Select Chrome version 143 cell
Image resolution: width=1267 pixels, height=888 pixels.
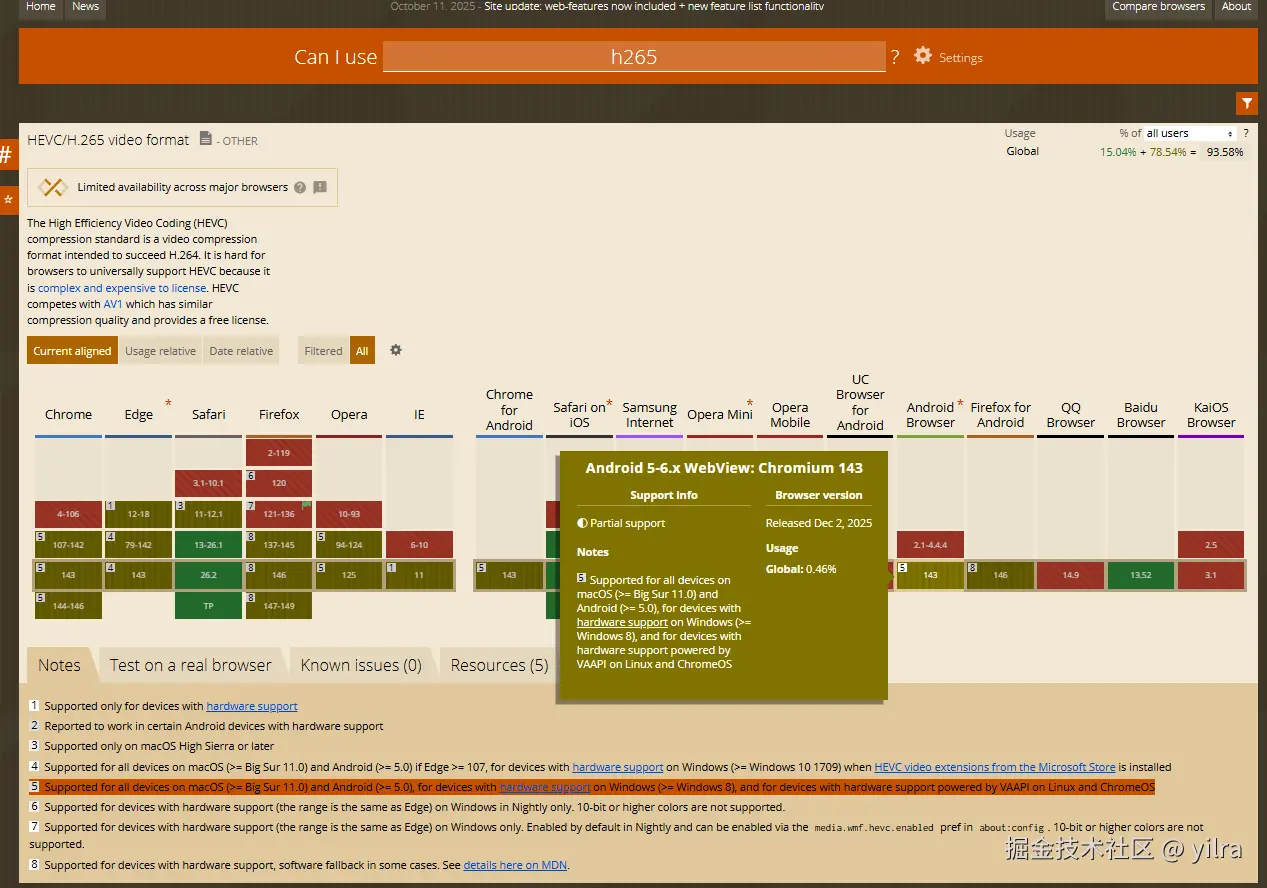(x=68, y=575)
